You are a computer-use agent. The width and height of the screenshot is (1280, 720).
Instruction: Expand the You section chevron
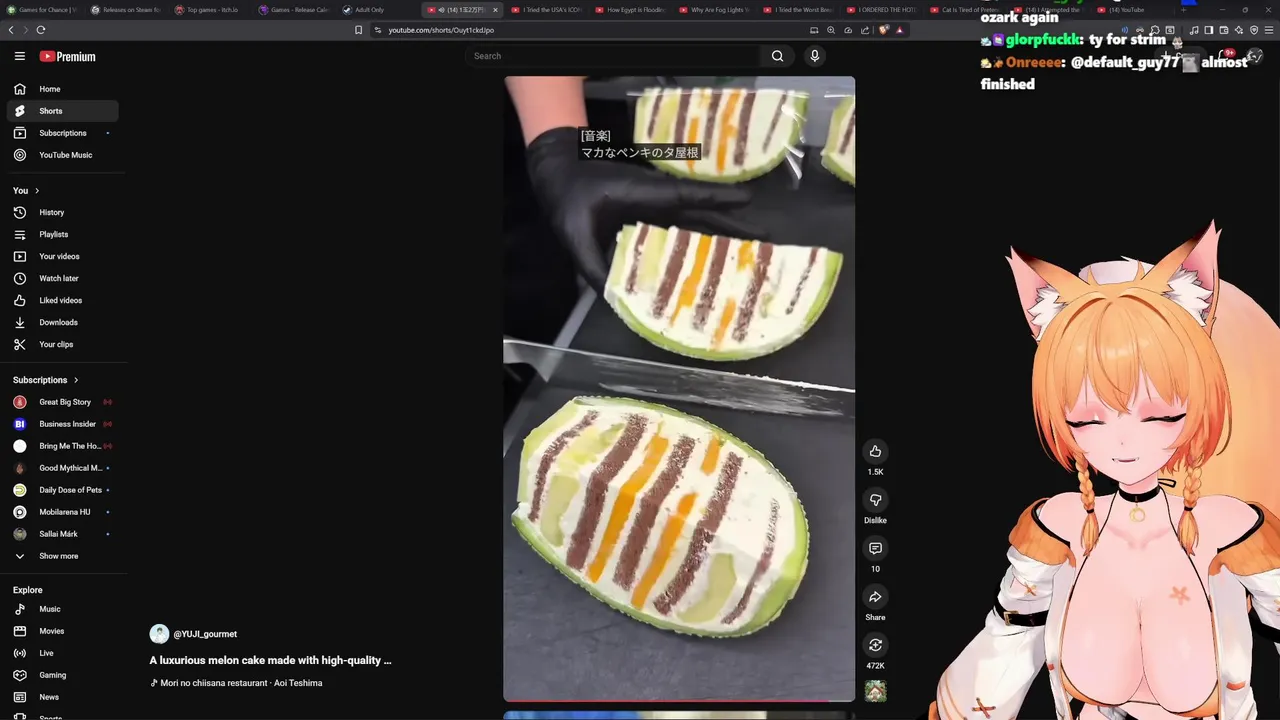tap(37, 190)
